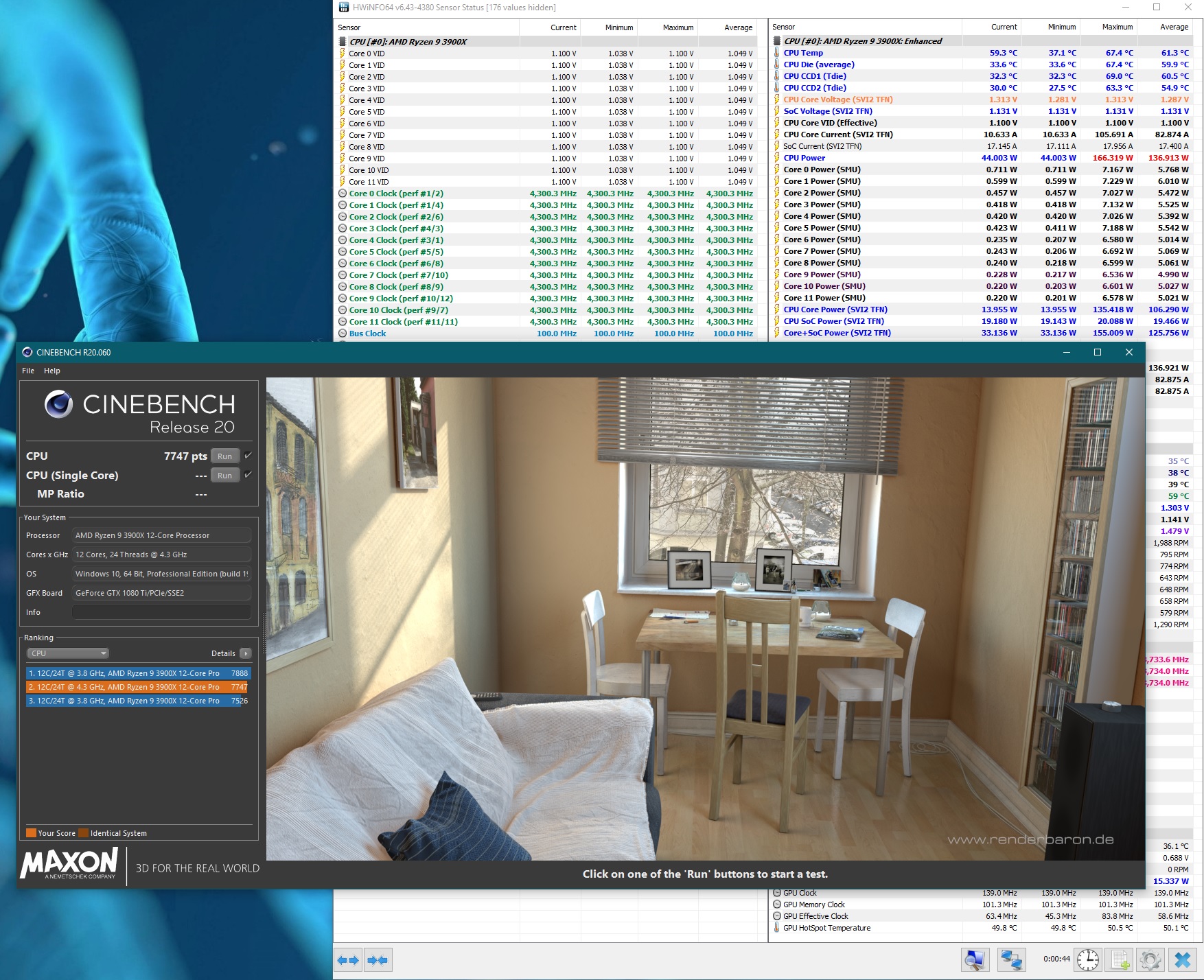Toggle the checkmark beside the CPU Run button
The image size is (1204, 980).
[x=248, y=456]
